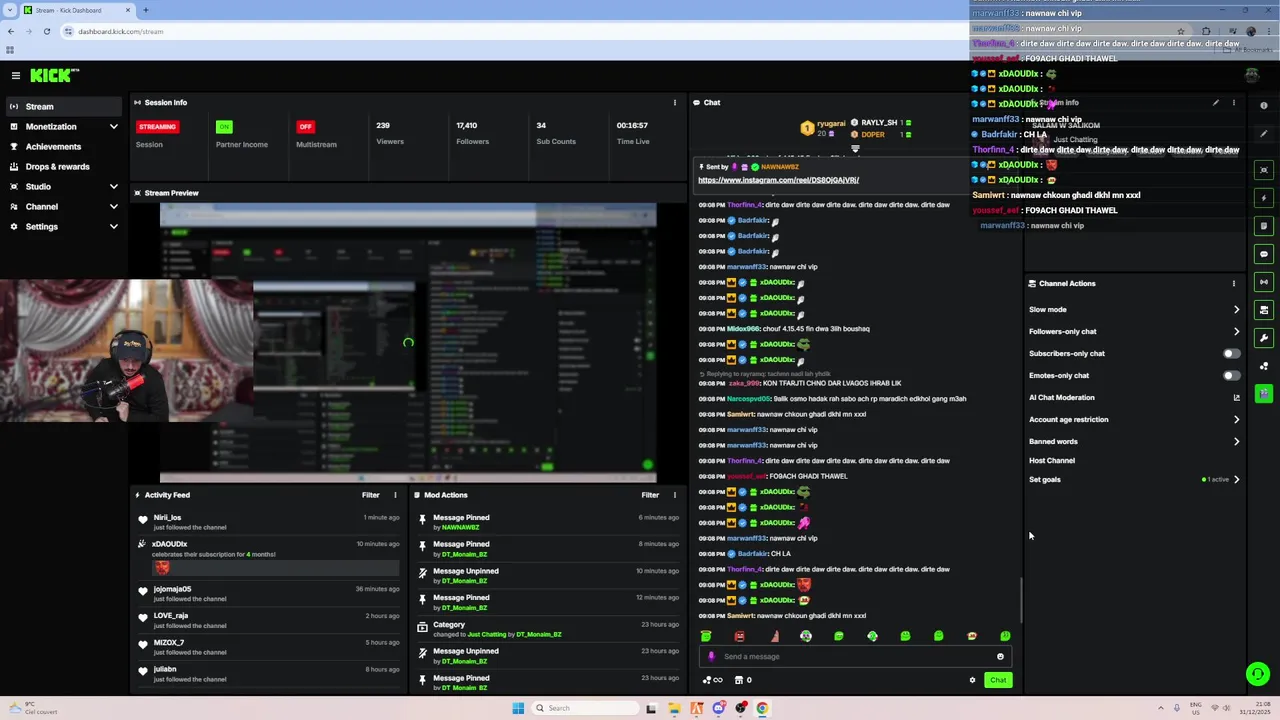This screenshot has width=1280, height=720.
Task: Toggle Emotes-only chat switch
Action: 1231,376
